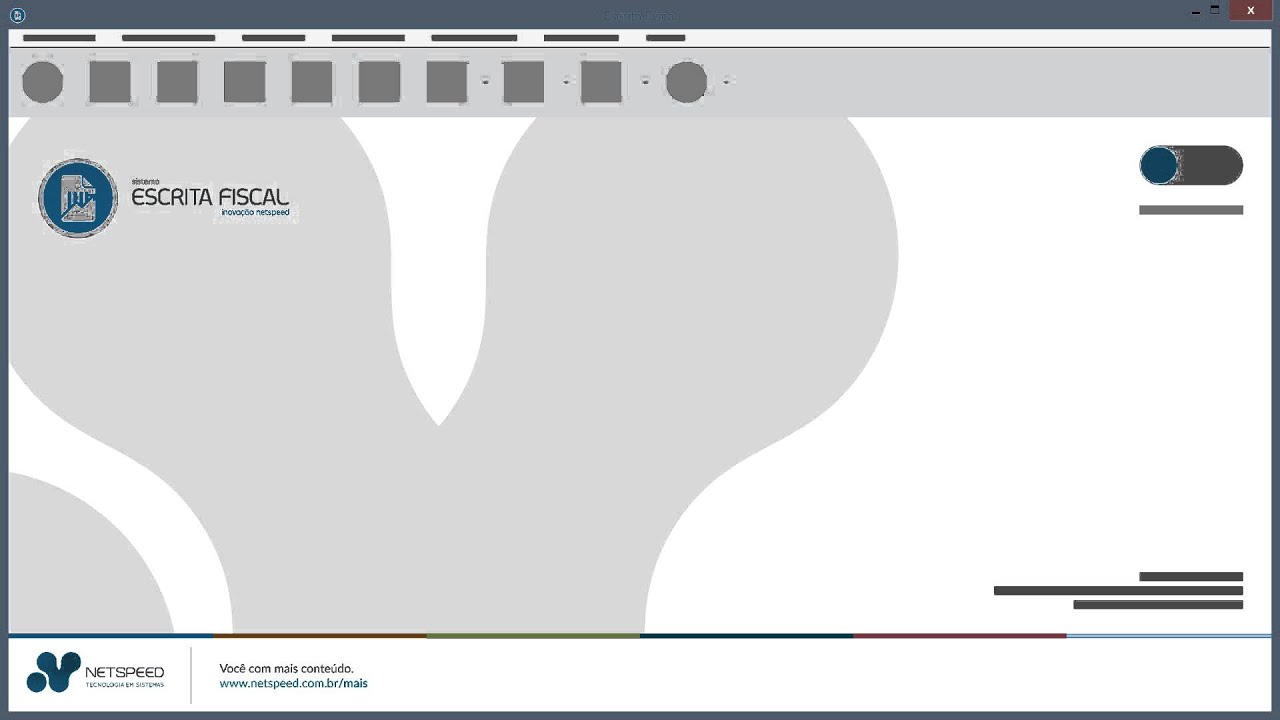Click the square toolbar button next to the left round button
This screenshot has width=1280, height=720.
pyautogui.click(x=110, y=82)
